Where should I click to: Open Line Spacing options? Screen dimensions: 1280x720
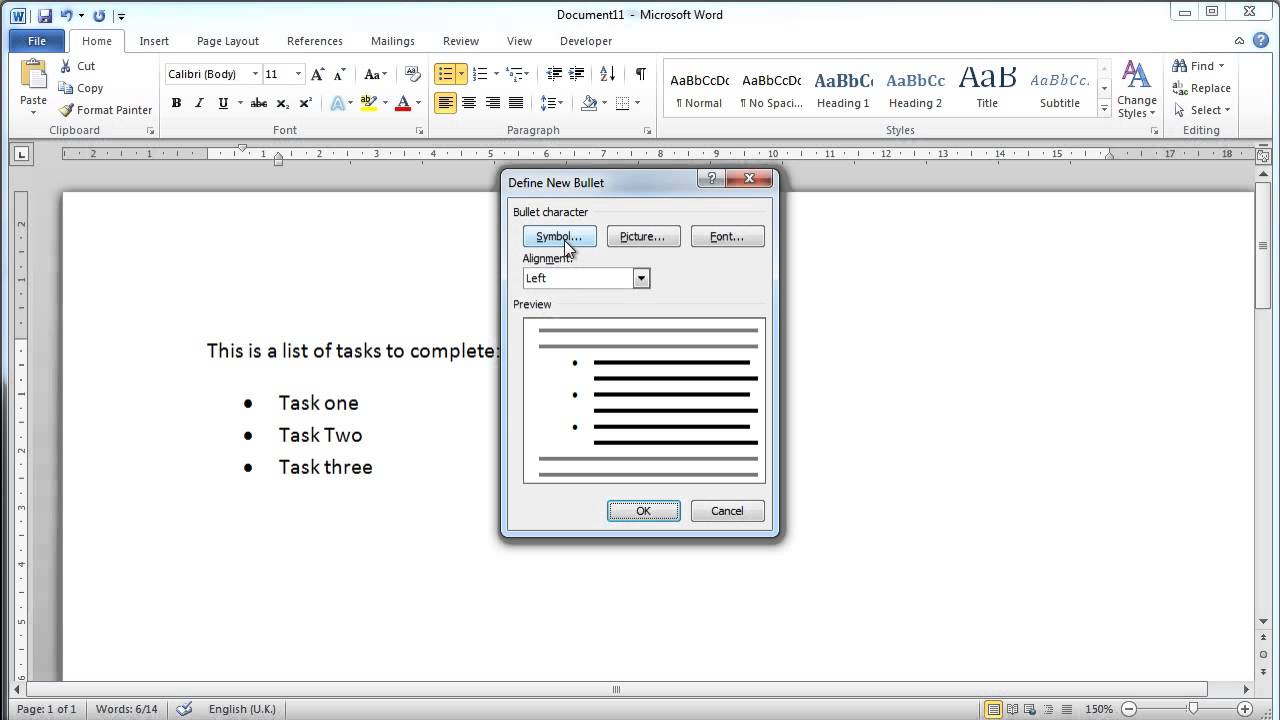point(549,103)
